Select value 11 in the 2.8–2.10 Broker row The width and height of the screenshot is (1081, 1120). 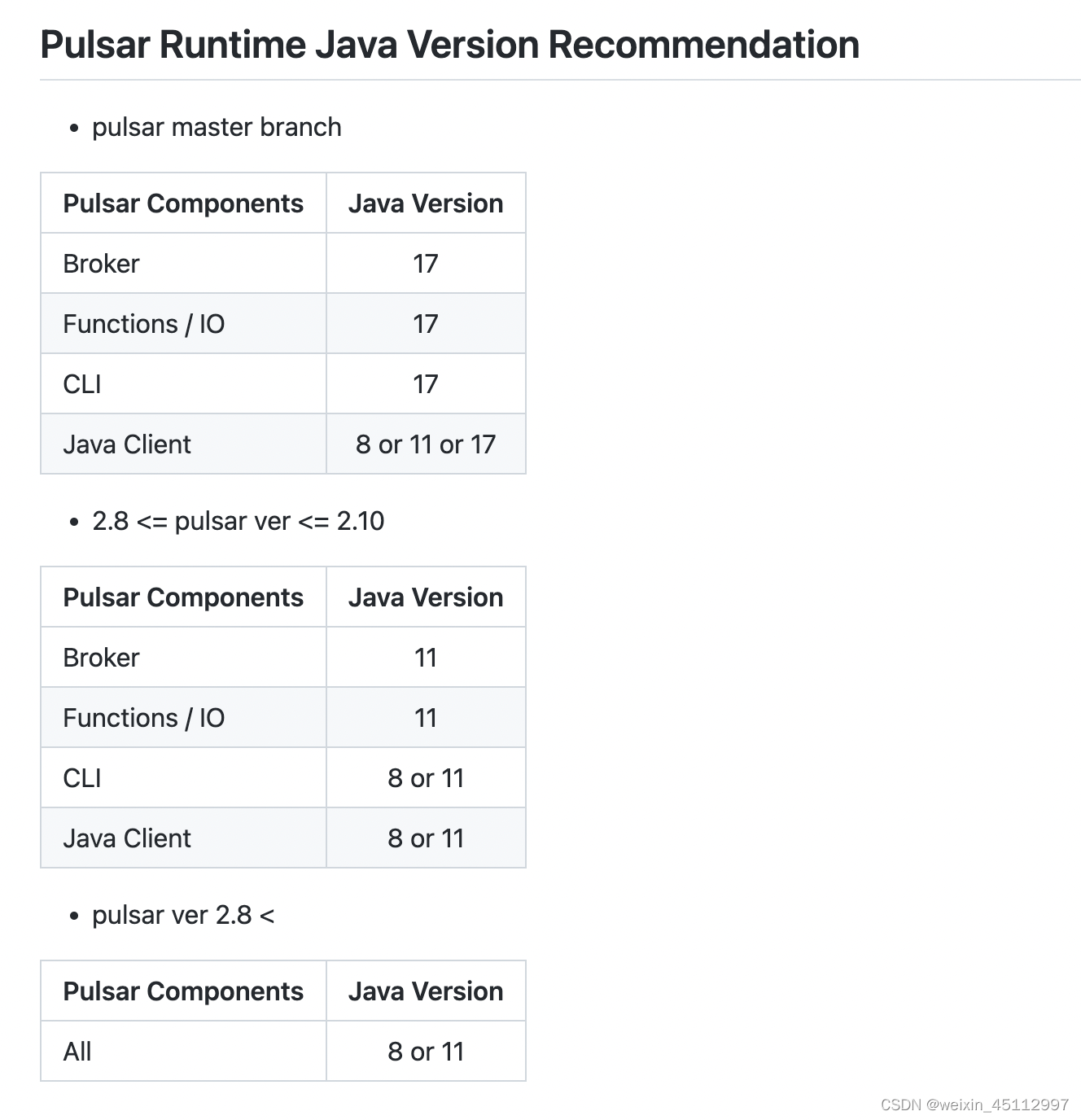pos(426,658)
